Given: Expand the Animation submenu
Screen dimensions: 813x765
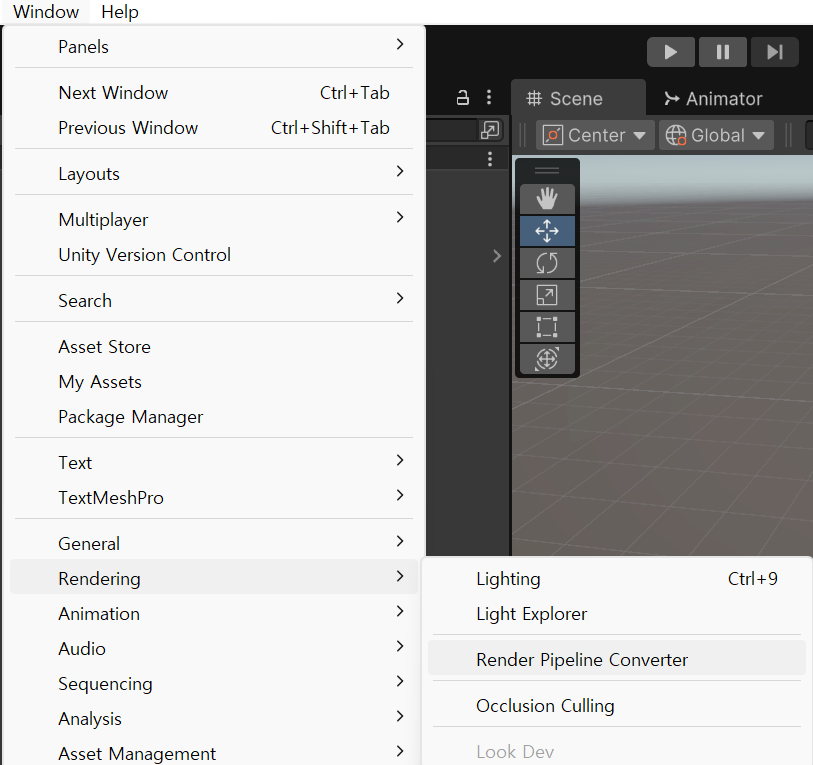Looking at the screenshot, I should coord(214,614).
